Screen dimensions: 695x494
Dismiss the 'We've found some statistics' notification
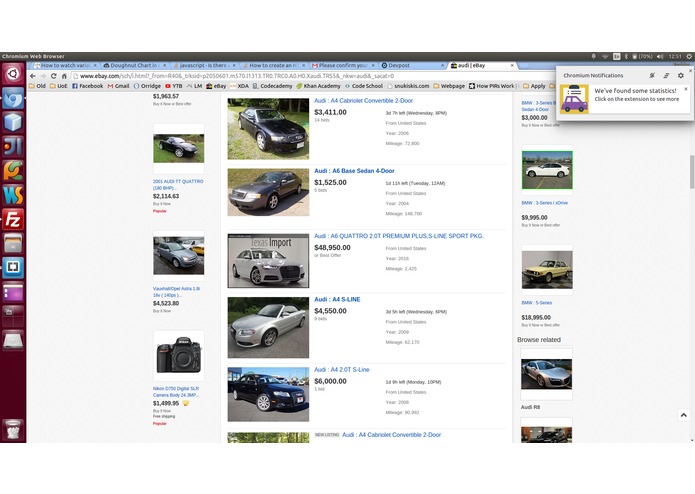[x=686, y=89]
